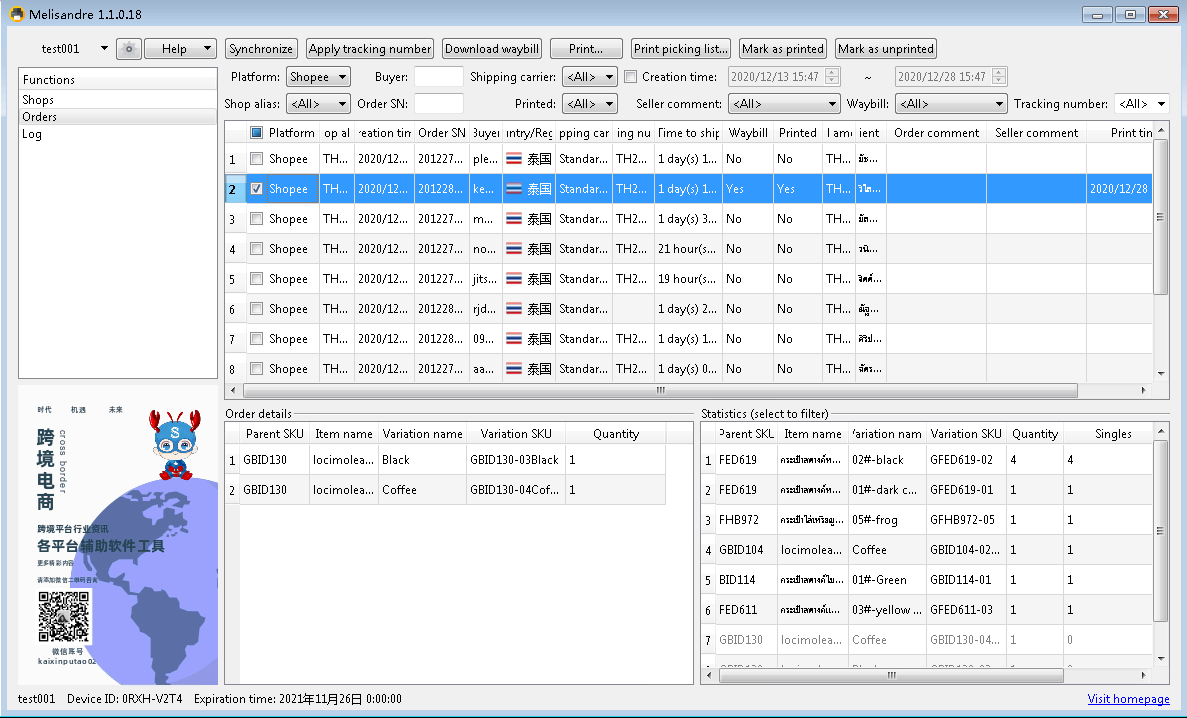1187x718 pixels.
Task: Click Apply tracking number button
Action: pos(370,48)
